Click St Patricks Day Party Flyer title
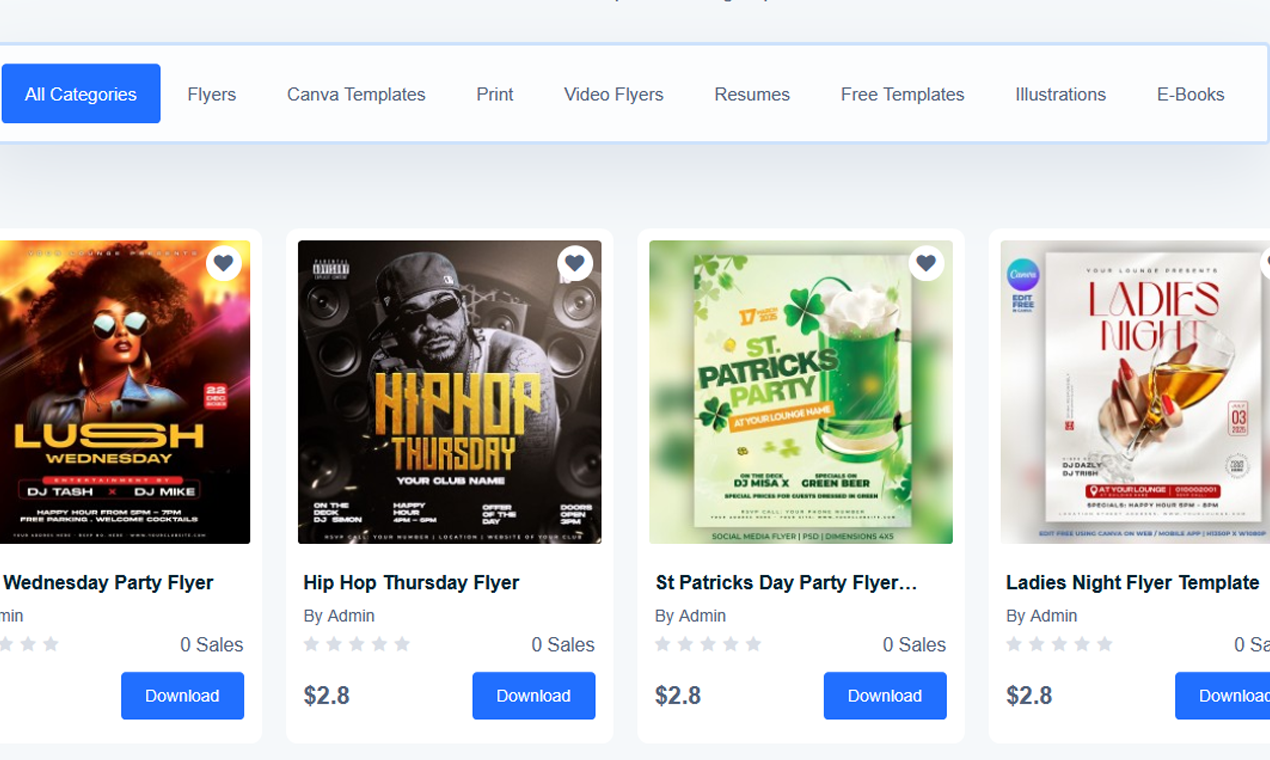 (x=786, y=582)
